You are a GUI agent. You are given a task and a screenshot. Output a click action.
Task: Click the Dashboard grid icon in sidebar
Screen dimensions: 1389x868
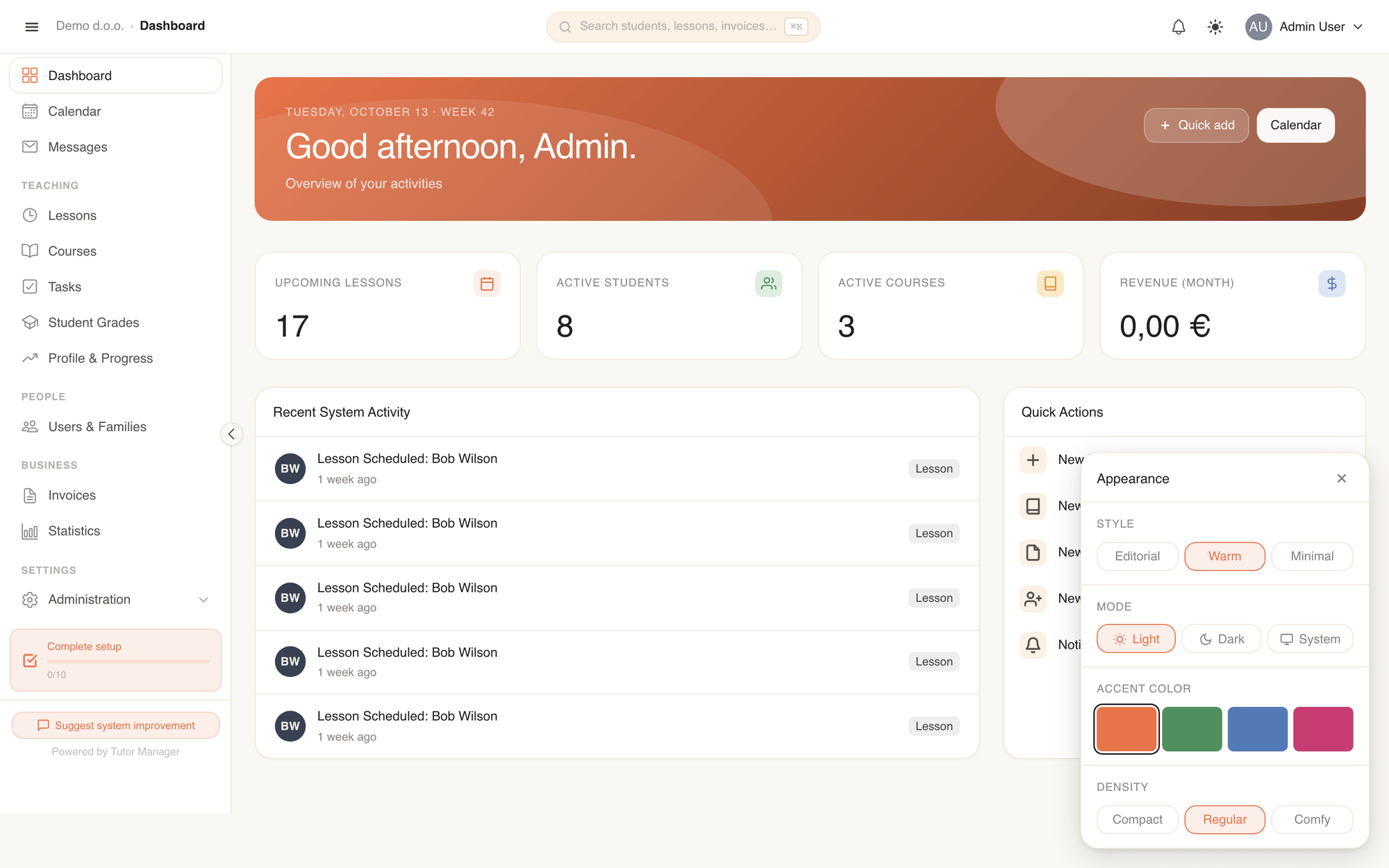[x=30, y=76]
